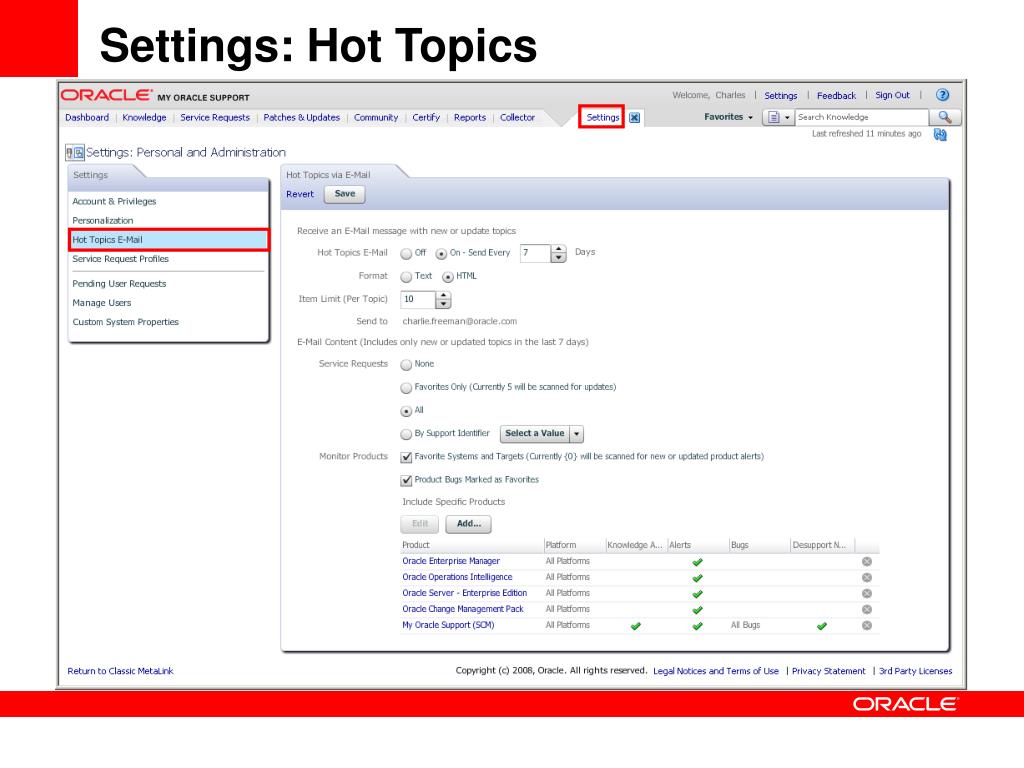
Task: Click the send-every Days number field
Action: point(536,253)
